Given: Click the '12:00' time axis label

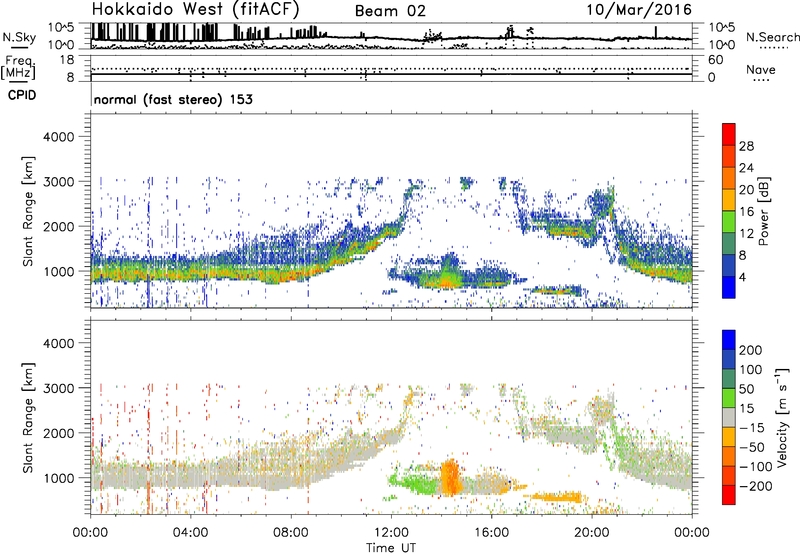Looking at the screenshot, I should [391, 533].
